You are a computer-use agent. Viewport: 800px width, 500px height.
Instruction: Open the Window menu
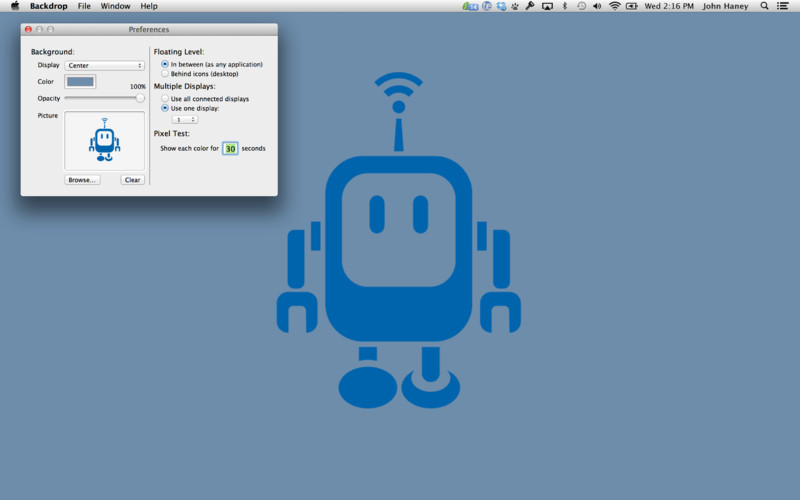(x=115, y=6)
